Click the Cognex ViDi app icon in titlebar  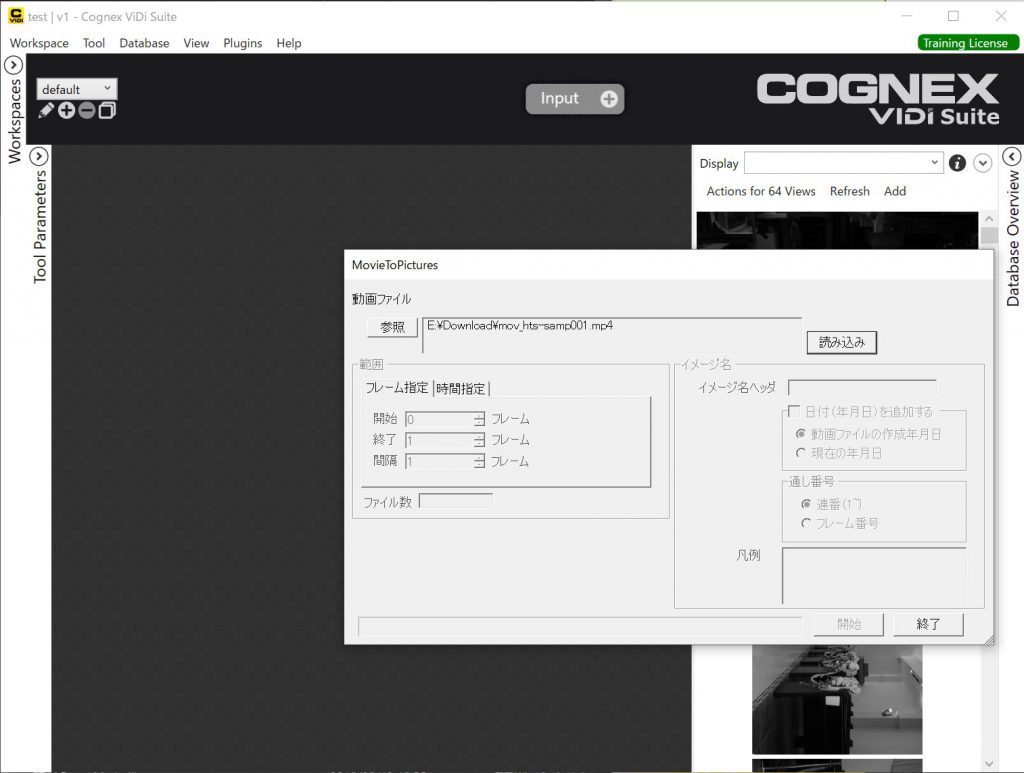click(16, 16)
